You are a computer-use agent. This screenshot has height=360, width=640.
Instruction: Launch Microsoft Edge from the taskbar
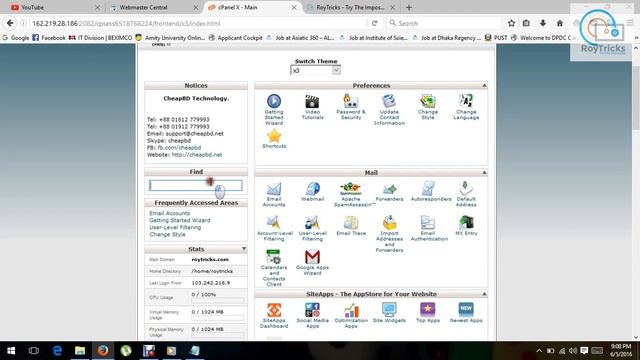(57, 351)
